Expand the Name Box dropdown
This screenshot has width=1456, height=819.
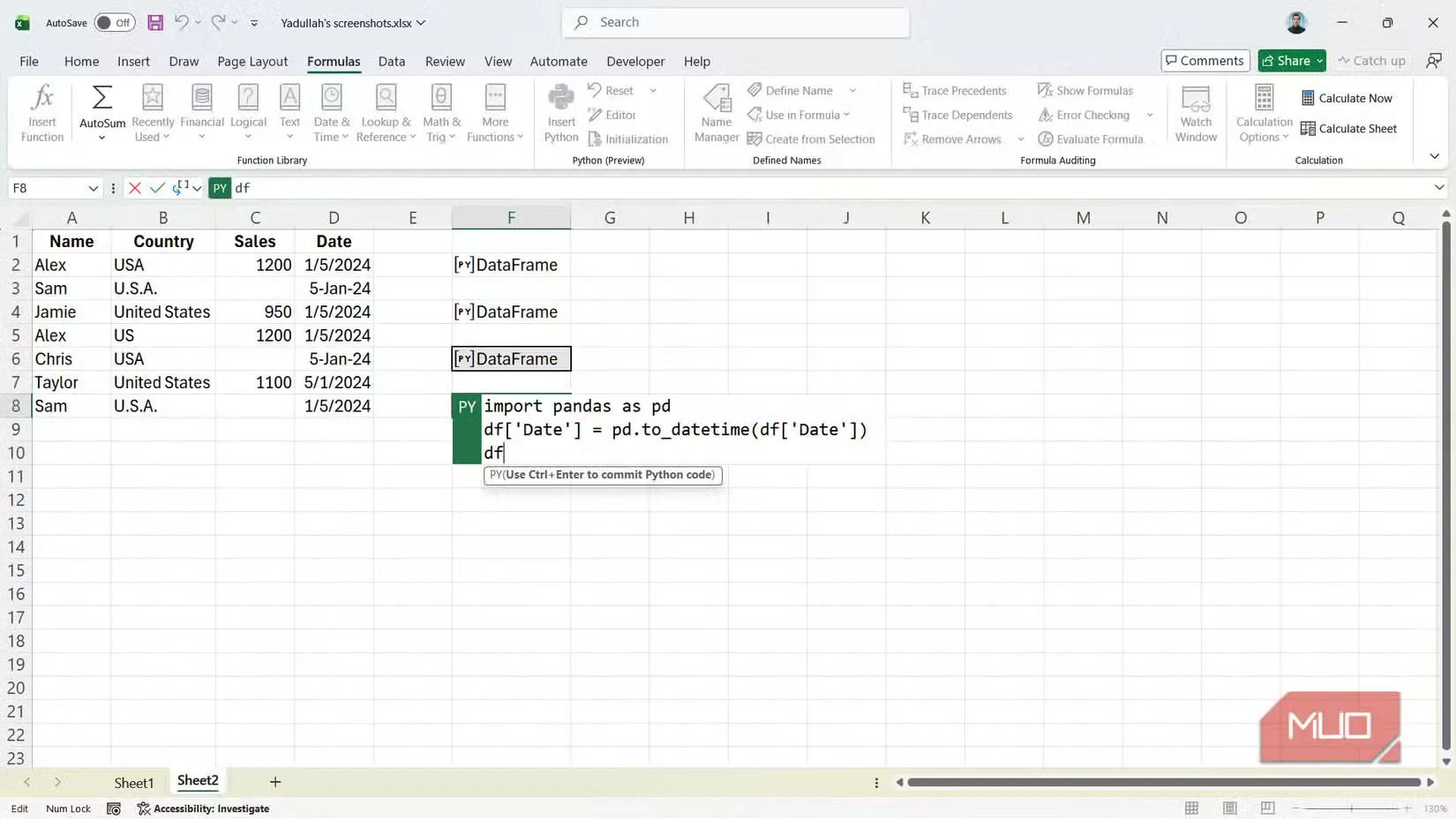(x=93, y=188)
